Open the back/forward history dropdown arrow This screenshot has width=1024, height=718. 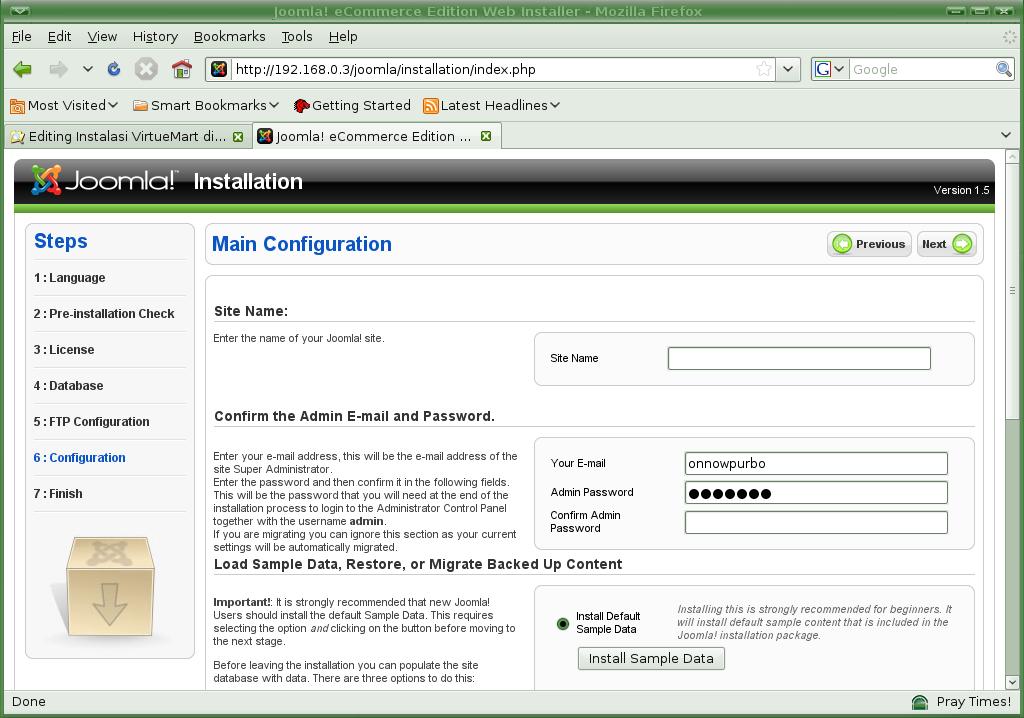coord(88,69)
